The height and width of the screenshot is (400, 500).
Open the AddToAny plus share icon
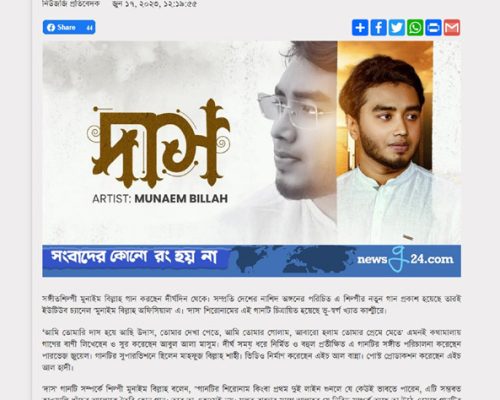pyautogui.click(x=360, y=27)
